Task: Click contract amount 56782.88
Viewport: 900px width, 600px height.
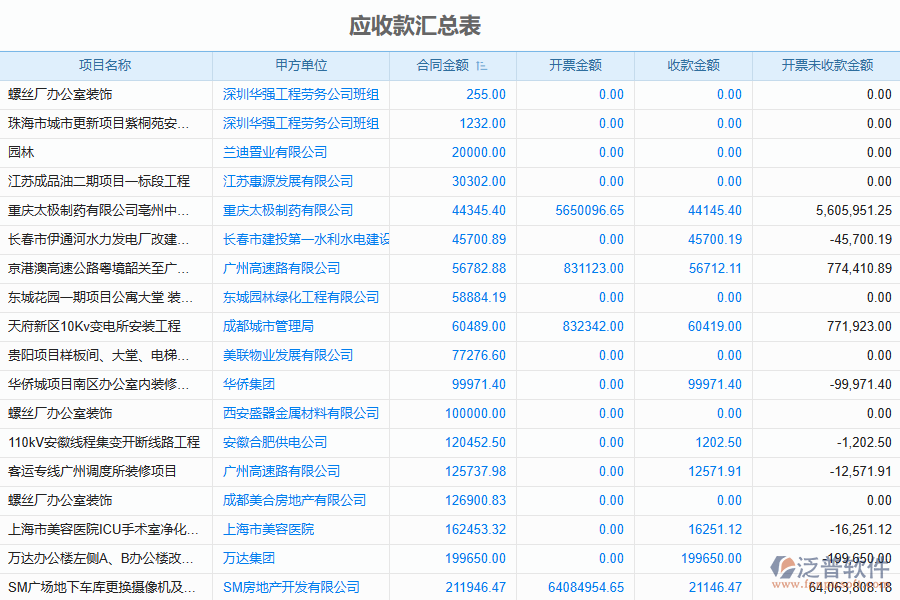Action: coord(479,268)
